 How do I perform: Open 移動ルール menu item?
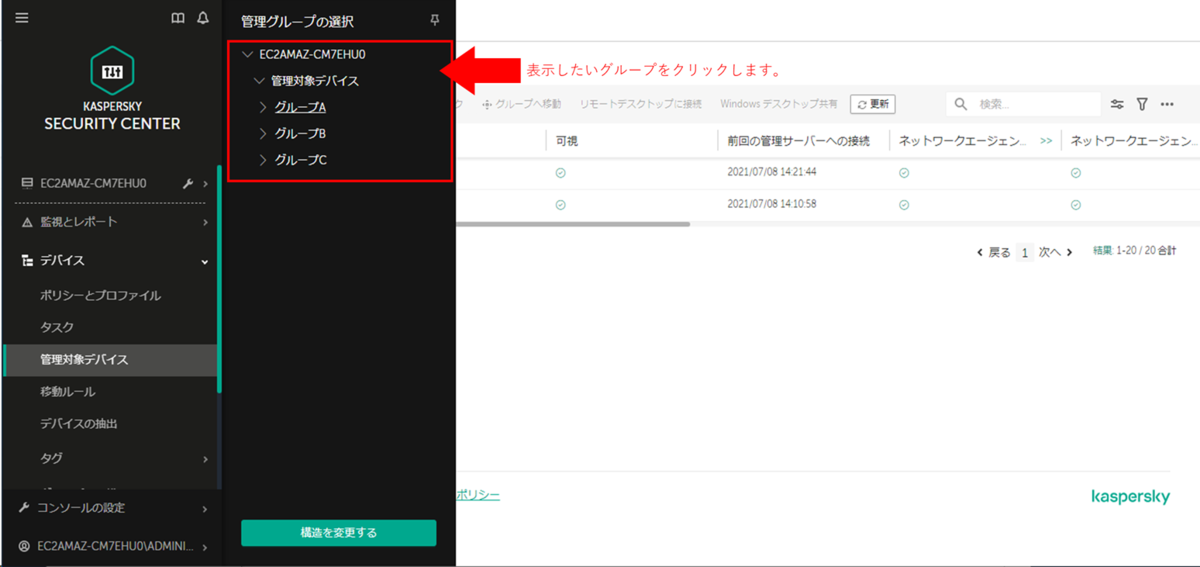coord(68,392)
